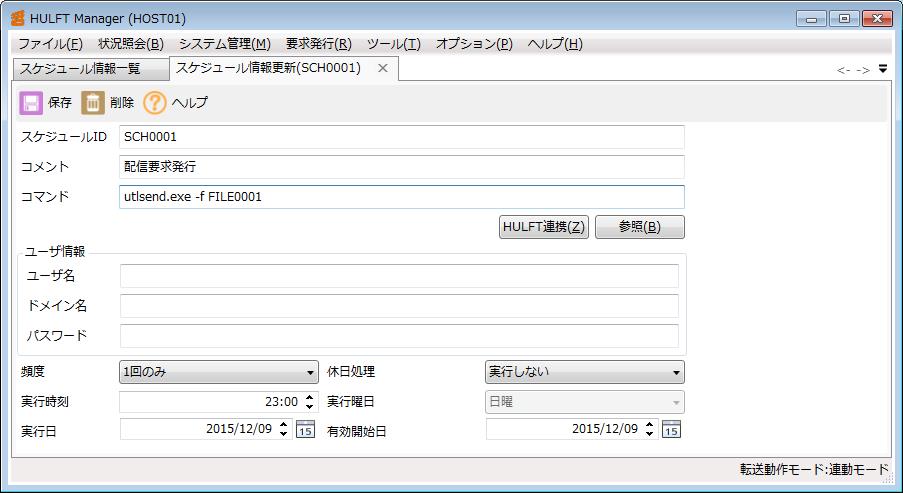Click the ユーザ情報 group label
Screen dimensions: 903x493
(x=55, y=251)
